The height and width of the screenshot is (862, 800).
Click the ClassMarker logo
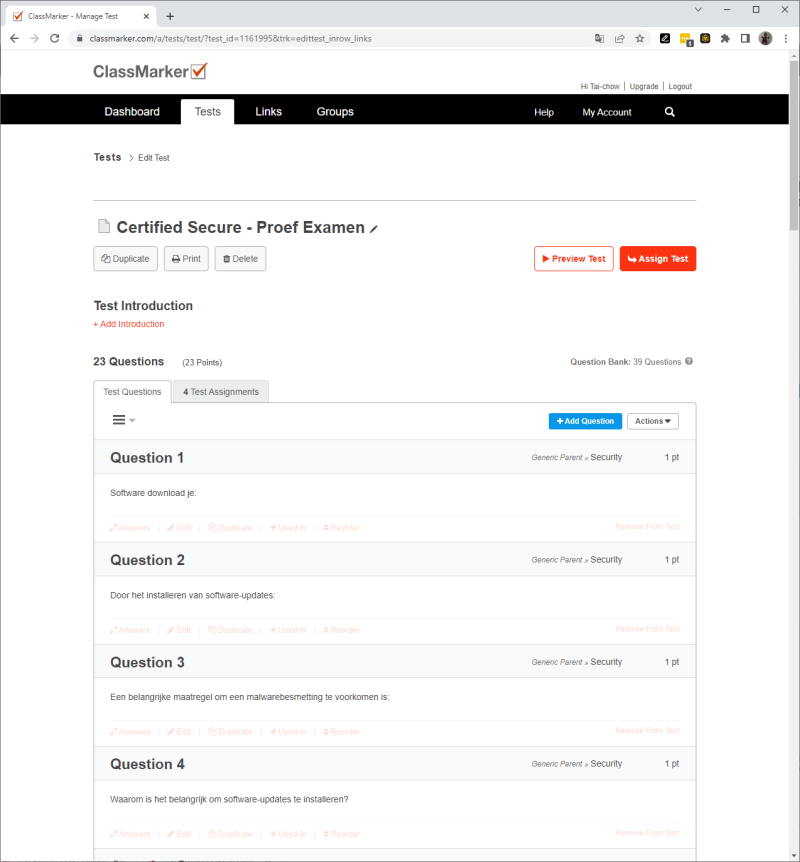click(150, 71)
